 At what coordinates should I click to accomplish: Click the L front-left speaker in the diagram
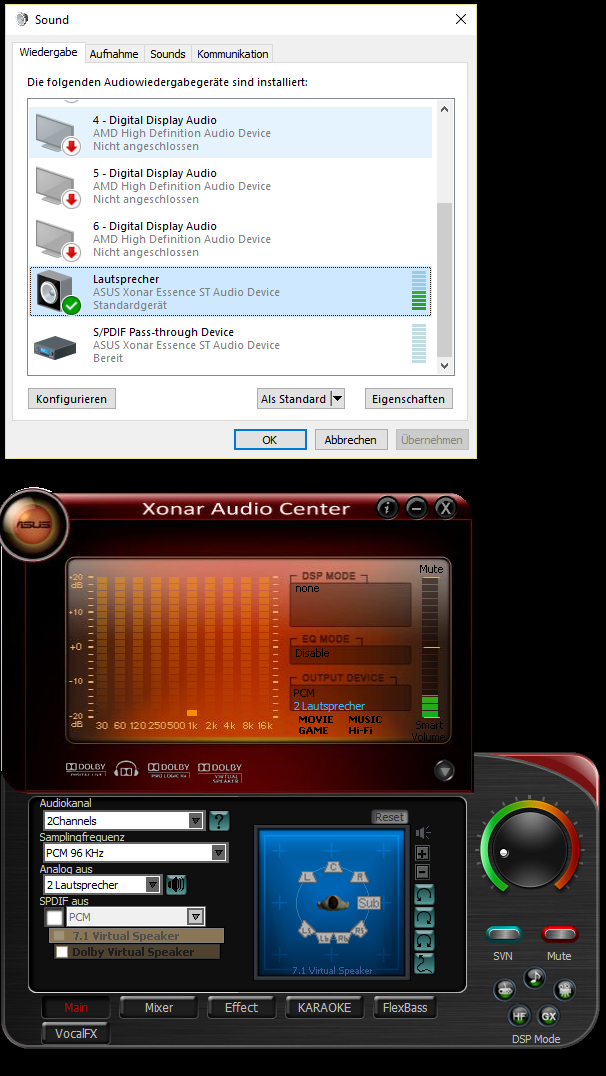point(307,877)
